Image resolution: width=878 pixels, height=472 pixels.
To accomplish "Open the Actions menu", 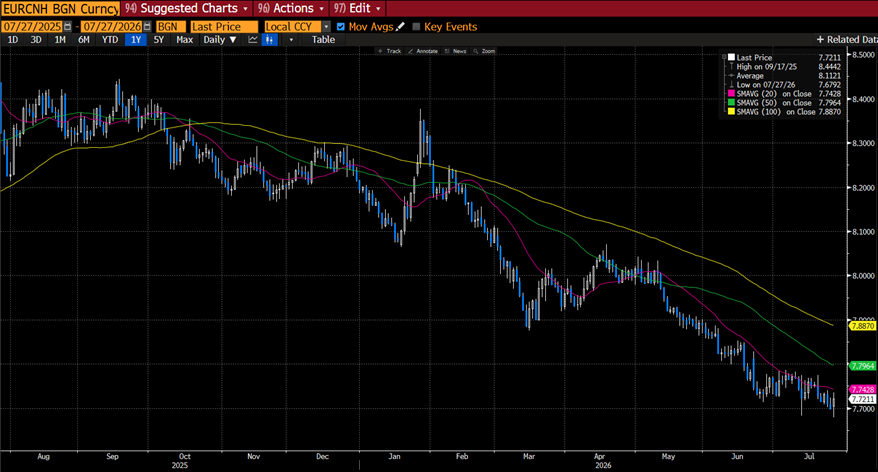I will 291,8.
